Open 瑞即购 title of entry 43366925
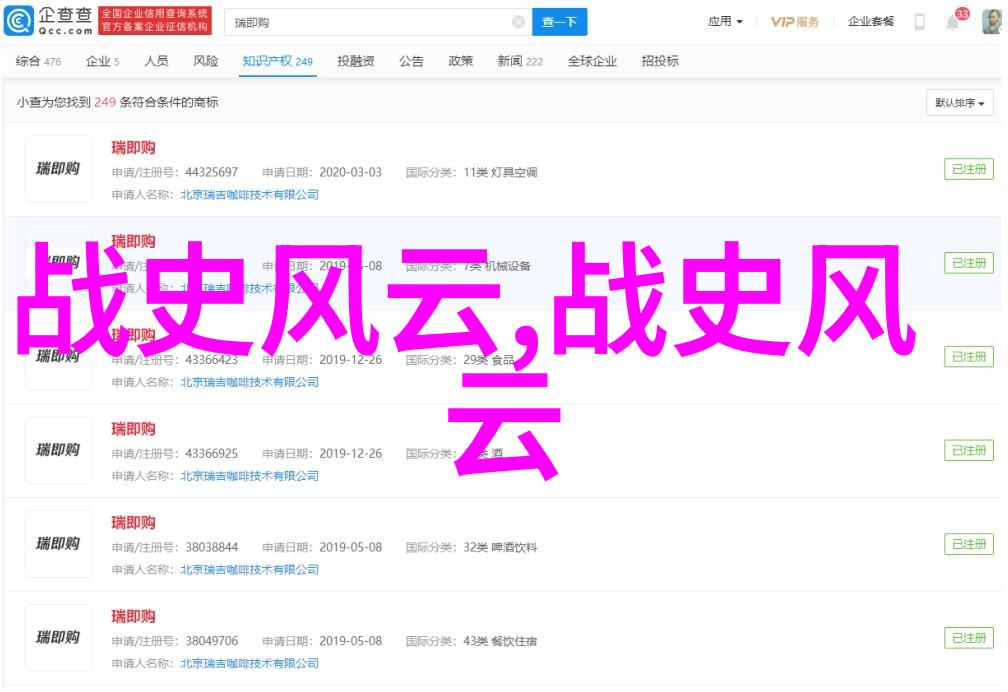The height and width of the screenshot is (692, 1008). point(134,429)
